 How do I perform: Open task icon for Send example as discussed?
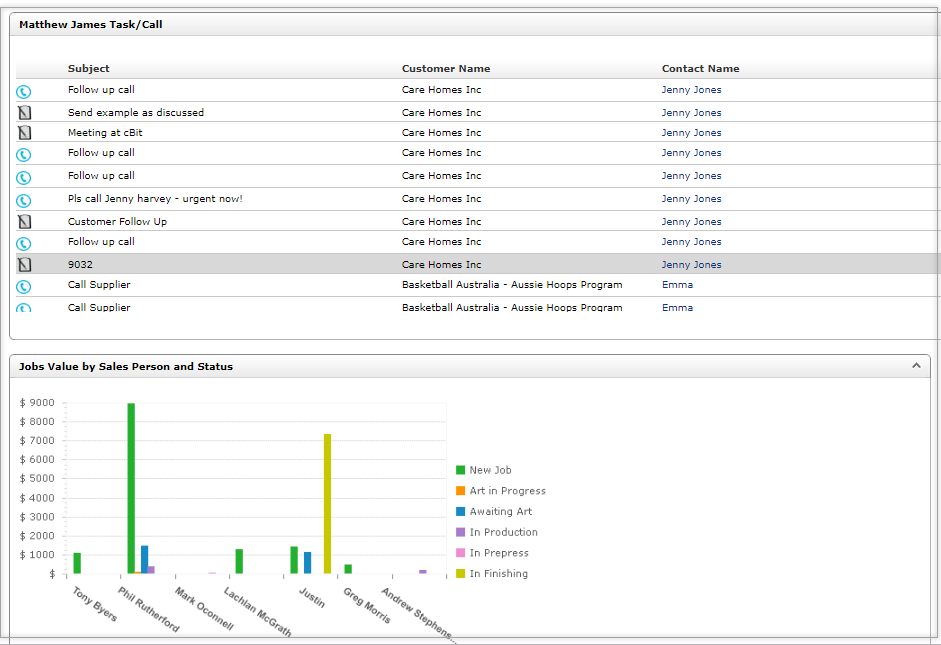[25, 112]
